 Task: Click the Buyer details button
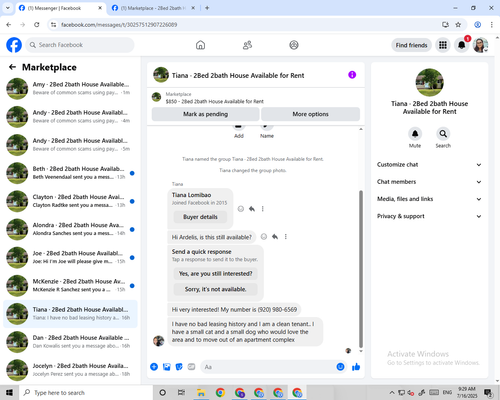click(200, 217)
